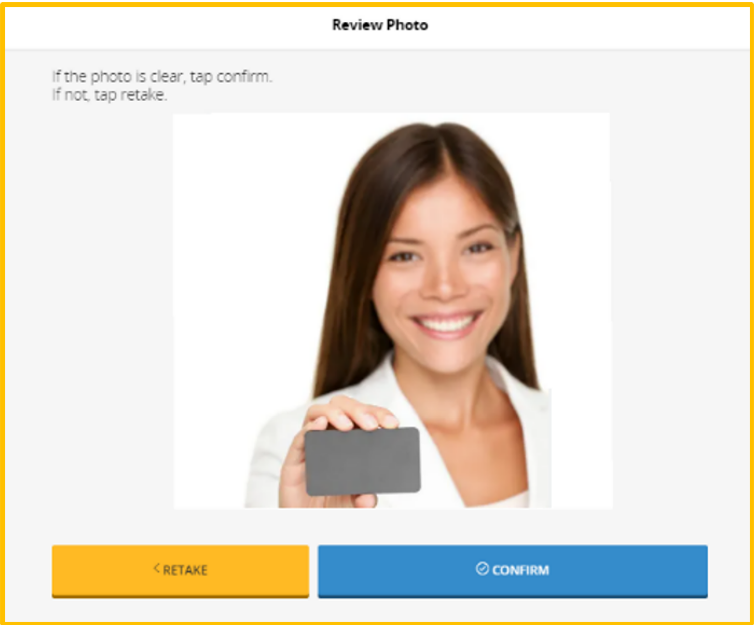Click the RETAKE text label
This screenshot has height=625, width=754.
(185, 570)
